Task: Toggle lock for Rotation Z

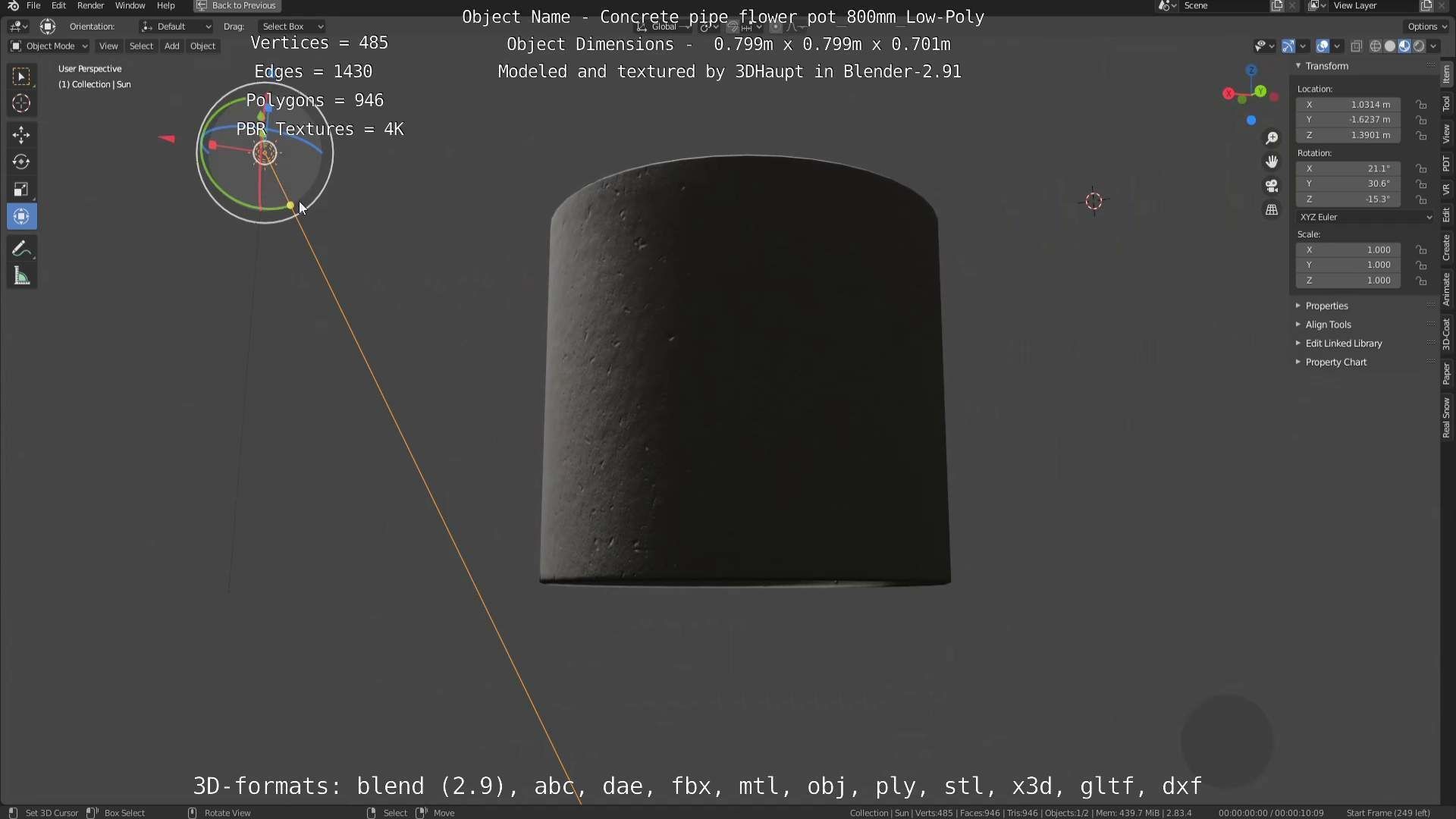Action: (1422, 199)
